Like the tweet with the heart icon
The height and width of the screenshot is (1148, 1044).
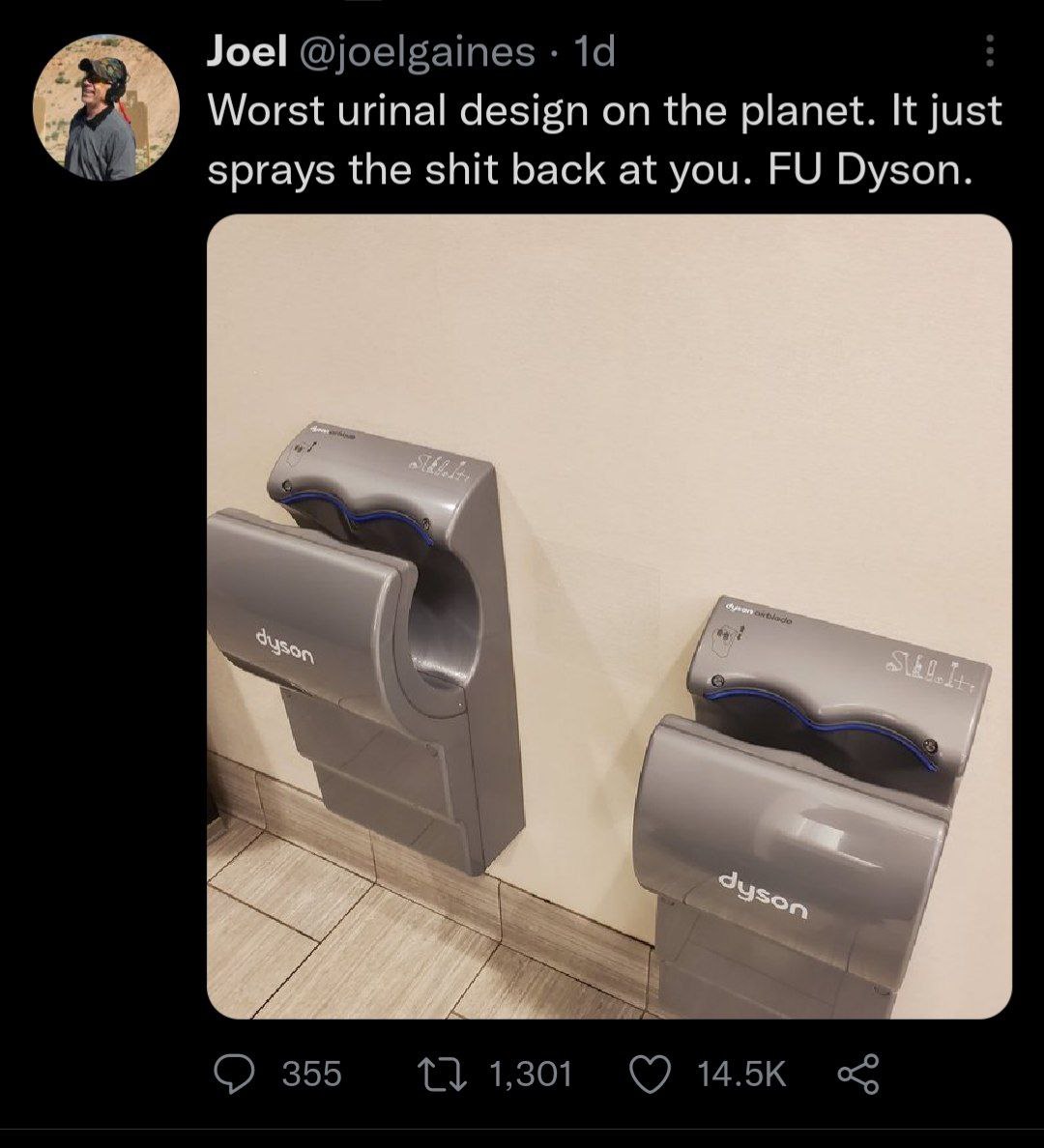point(651,1073)
